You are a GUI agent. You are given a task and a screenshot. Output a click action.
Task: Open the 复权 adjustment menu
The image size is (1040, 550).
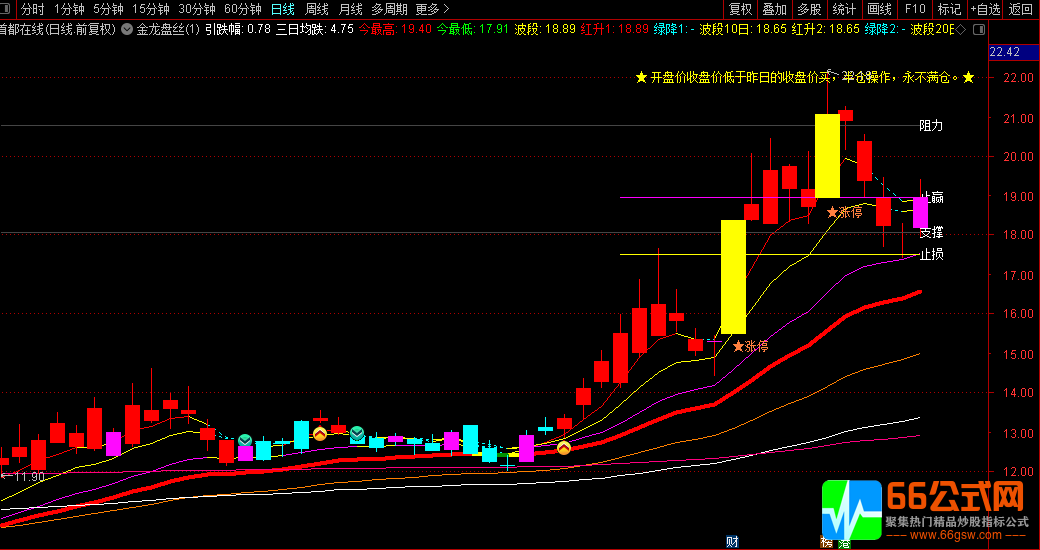click(740, 9)
